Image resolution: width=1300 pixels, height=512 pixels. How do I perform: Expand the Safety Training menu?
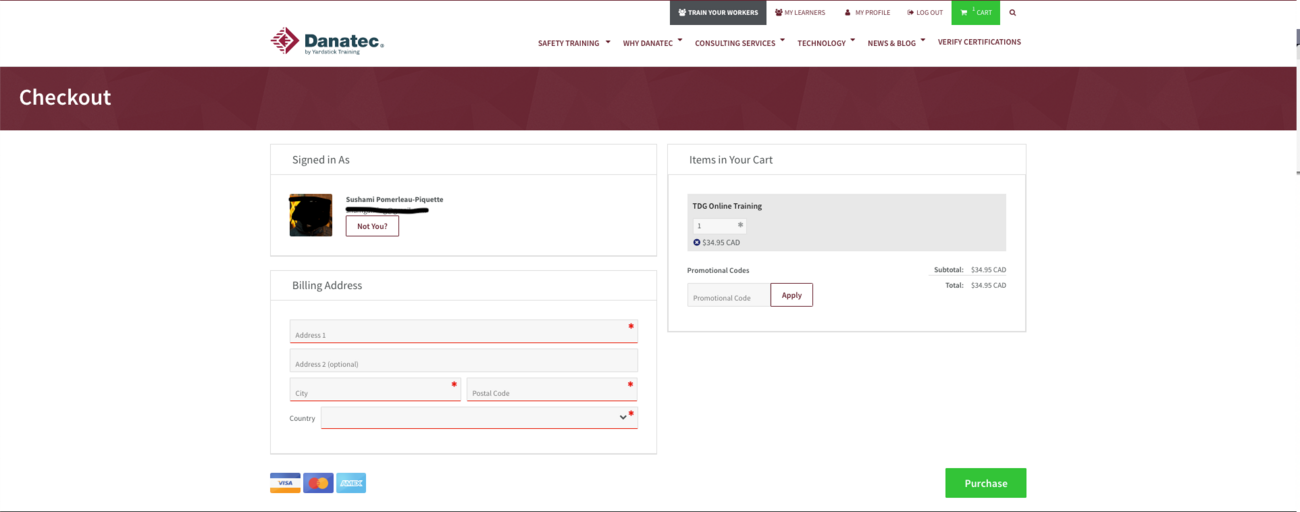[574, 43]
